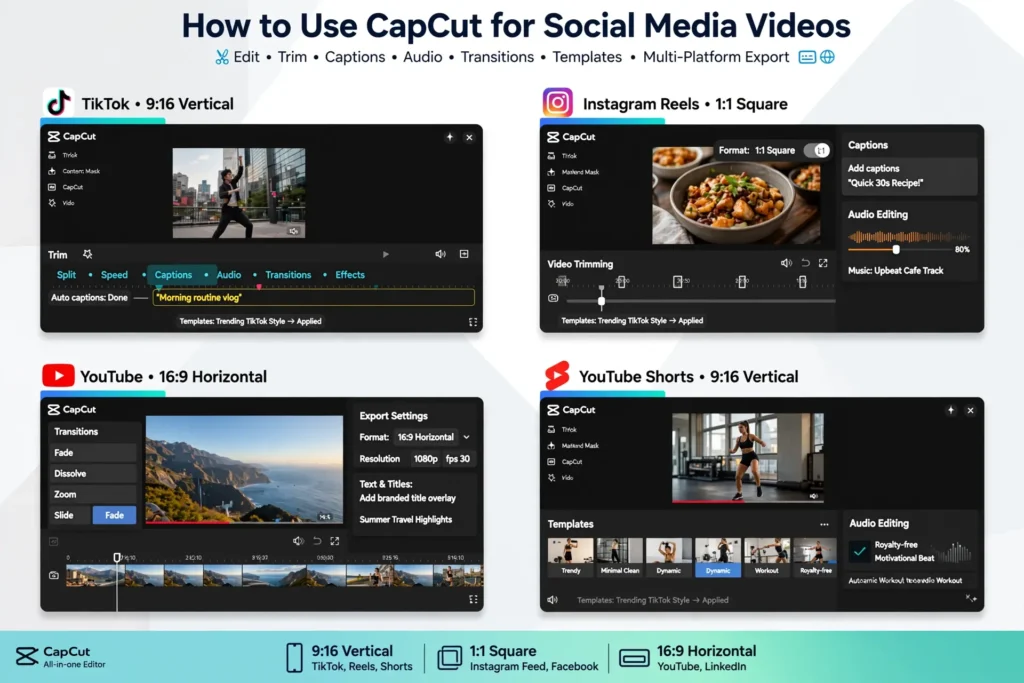Click the camera icon beside the Instagram trim slider
The image size is (1024, 683).
point(553,298)
